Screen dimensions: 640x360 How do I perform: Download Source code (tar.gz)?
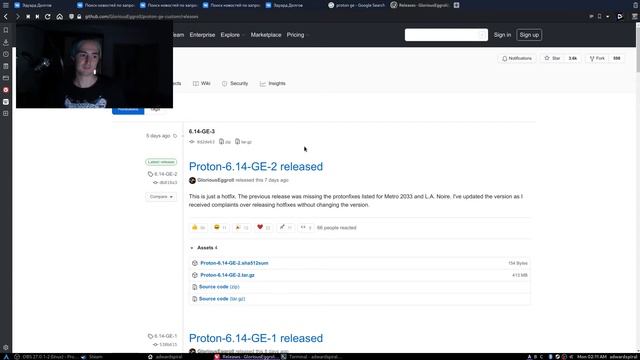pyautogui.click(x=222, y=299)
